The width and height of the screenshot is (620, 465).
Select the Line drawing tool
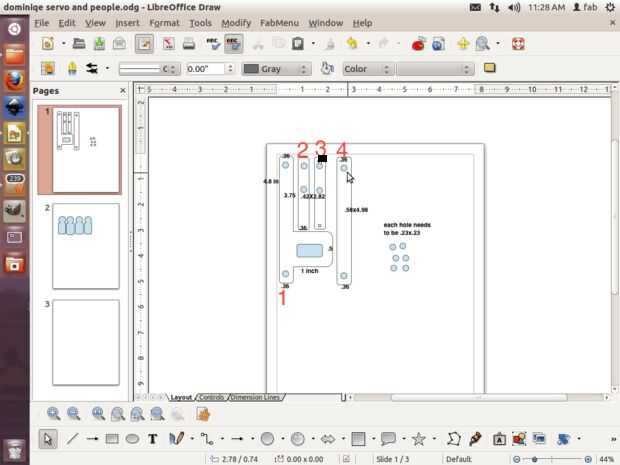pos(72,439)
